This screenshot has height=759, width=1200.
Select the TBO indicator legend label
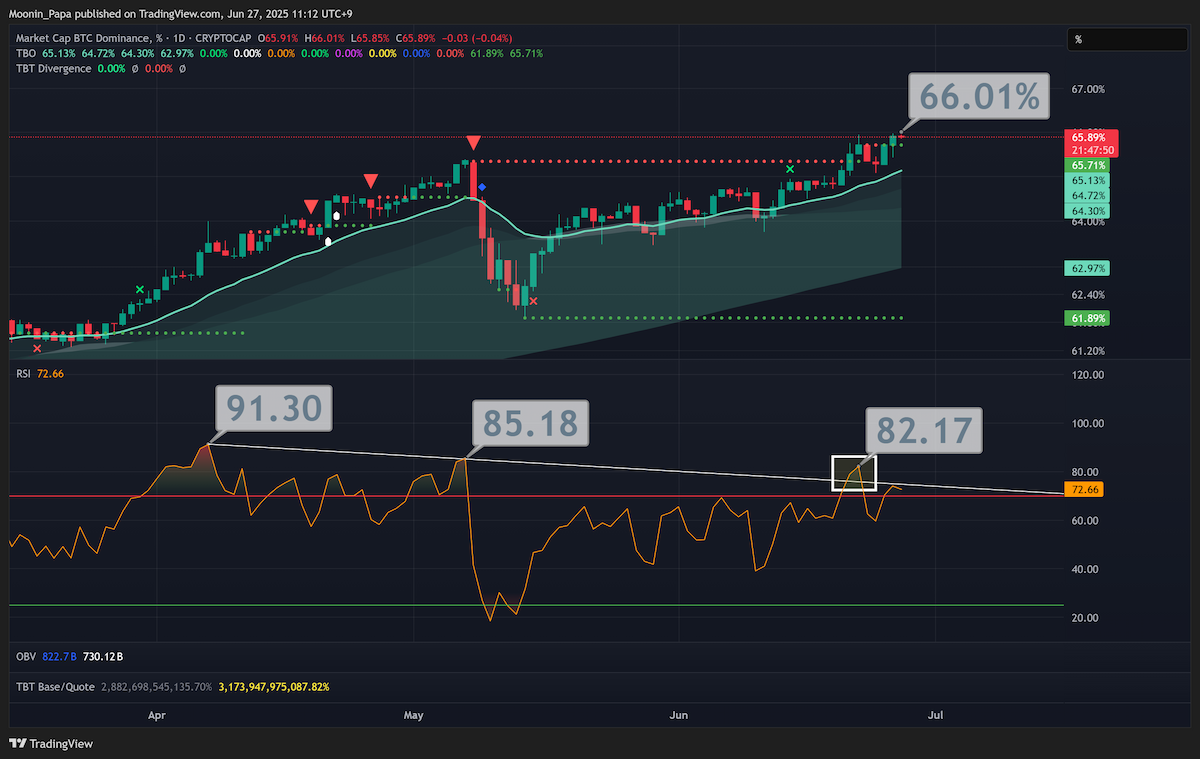click(x=25, y=53)
